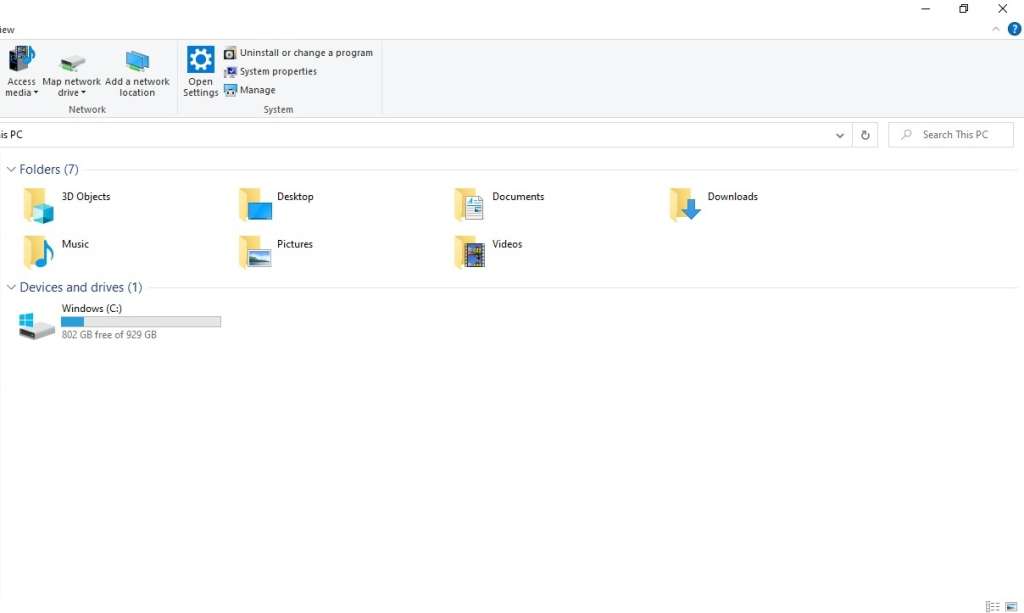
Task: Select the Pictures folder
Action: 256,251
